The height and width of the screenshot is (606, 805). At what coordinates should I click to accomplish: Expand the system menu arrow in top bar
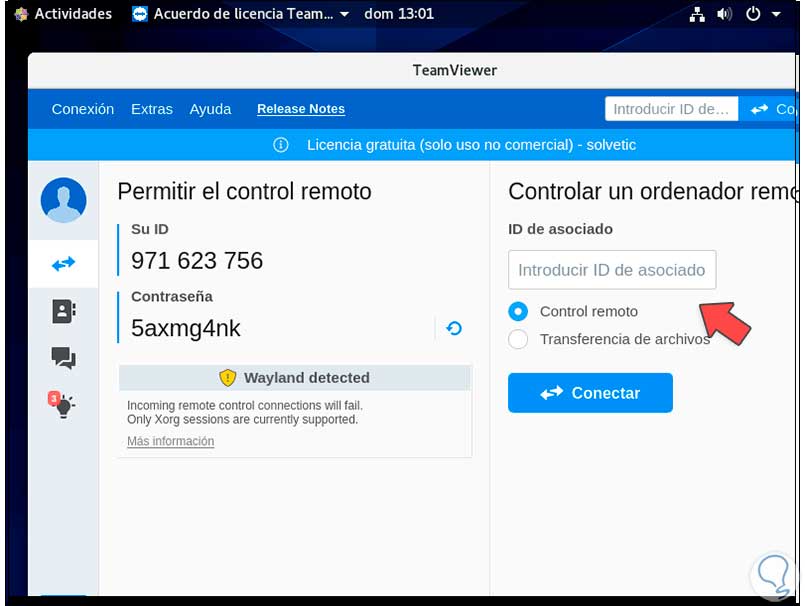point(776,14)
